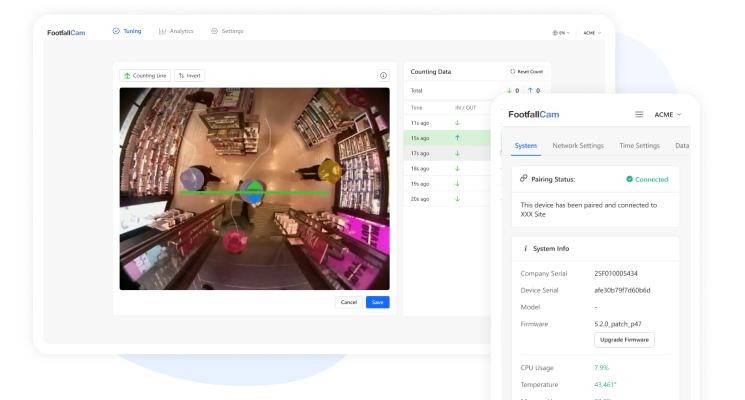Switch to the Time Settings tab

[640, 146]
